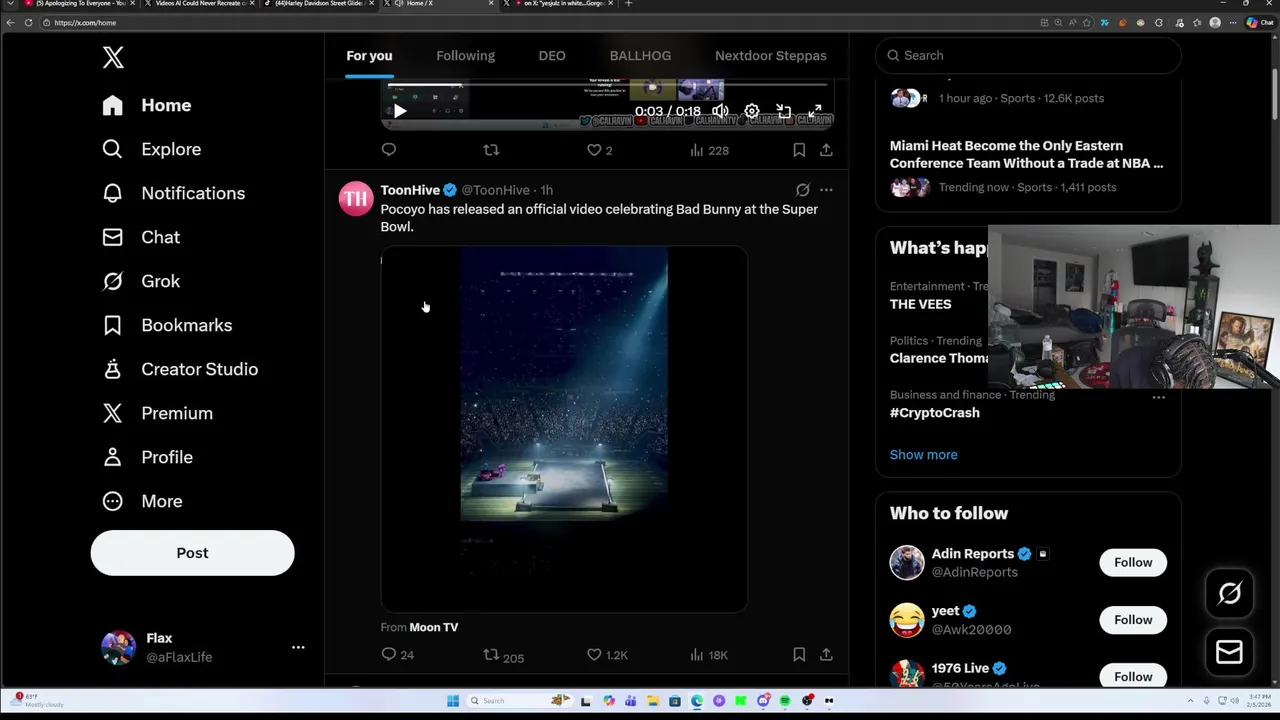The image size is (1280, 720).
Task: Toggle picture-in-picture on top video
Action: coord(784,111)
